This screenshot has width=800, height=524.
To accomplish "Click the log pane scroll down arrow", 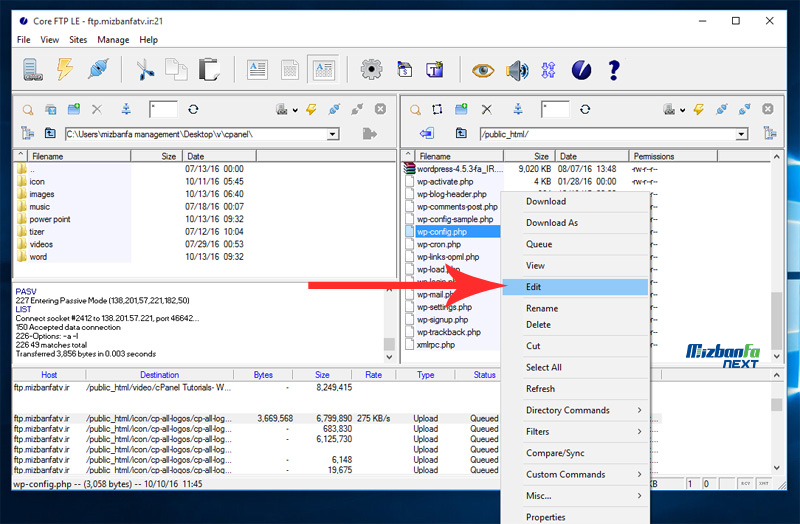I will [x=389, y=357].
